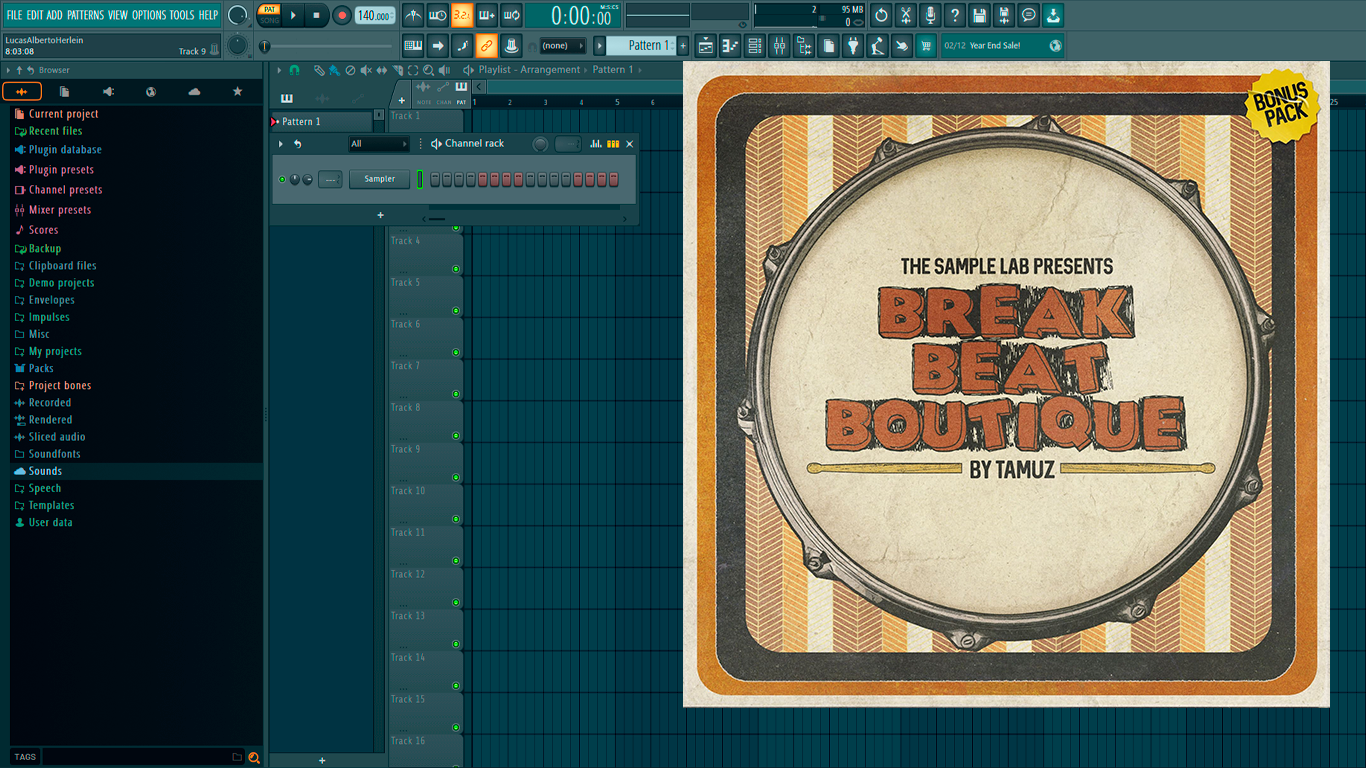Open the OPTIONS menu

click(x=149, y=15)
